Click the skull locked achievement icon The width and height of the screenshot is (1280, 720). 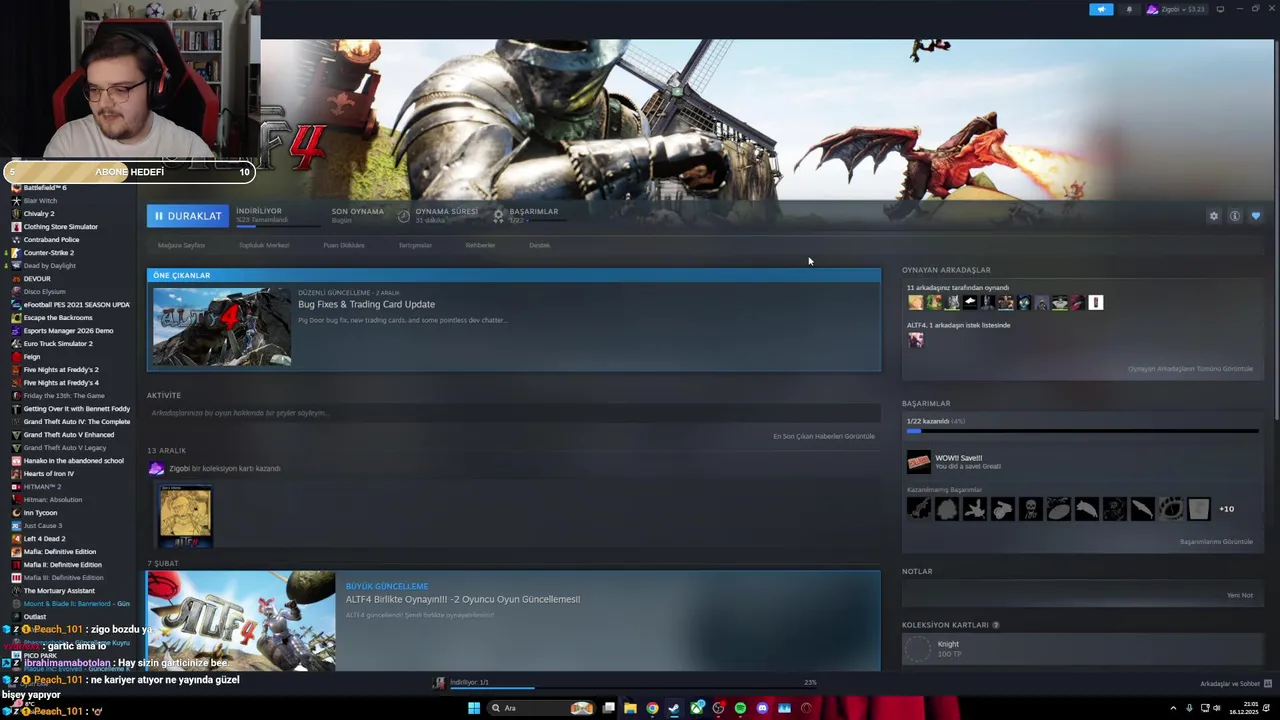coord(1030,509)
